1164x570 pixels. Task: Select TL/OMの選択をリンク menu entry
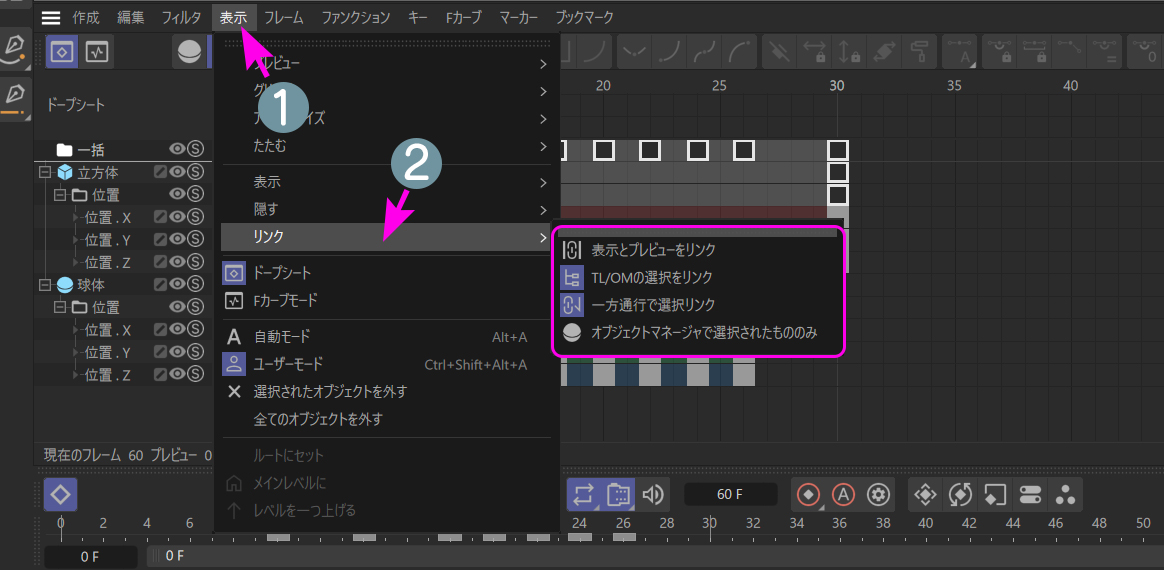coord(651,277)
